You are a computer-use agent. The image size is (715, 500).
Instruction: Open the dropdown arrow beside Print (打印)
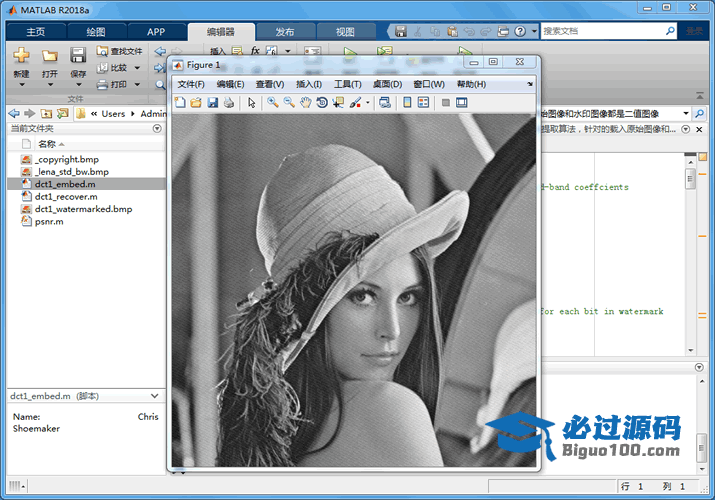(x=137, y=84)
